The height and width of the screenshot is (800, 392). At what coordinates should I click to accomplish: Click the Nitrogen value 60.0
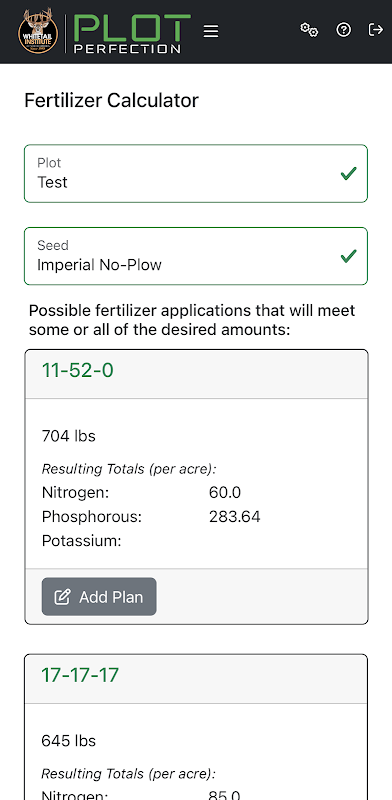(225, 493)
